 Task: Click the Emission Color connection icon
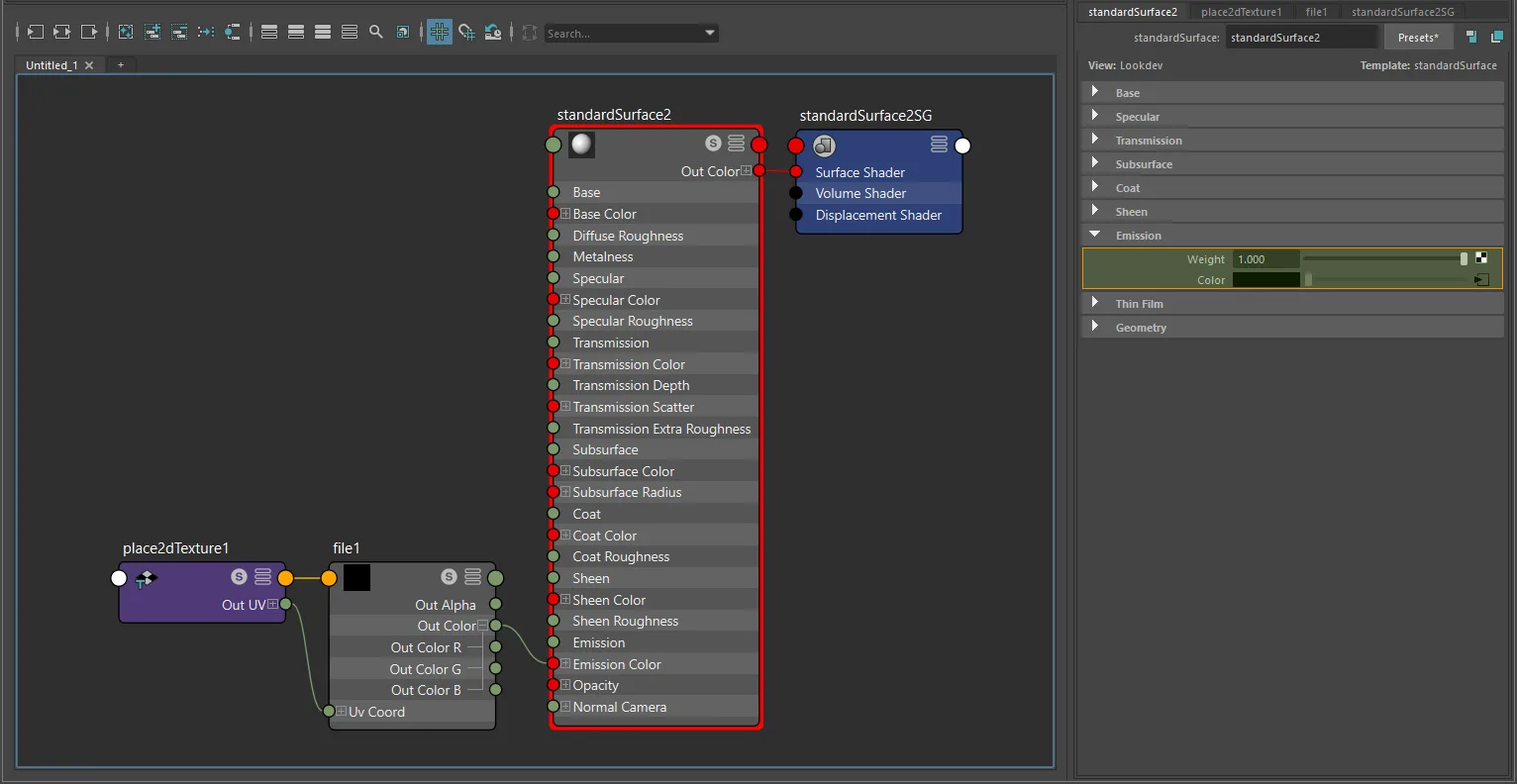tap(1481, 280)
